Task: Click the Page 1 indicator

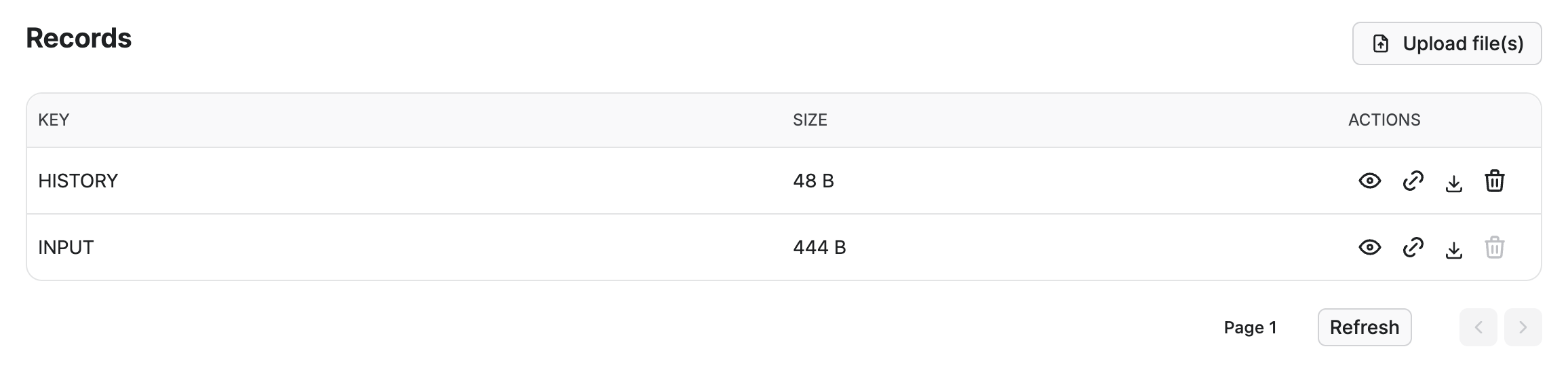Action: (x=1250, y=328)
